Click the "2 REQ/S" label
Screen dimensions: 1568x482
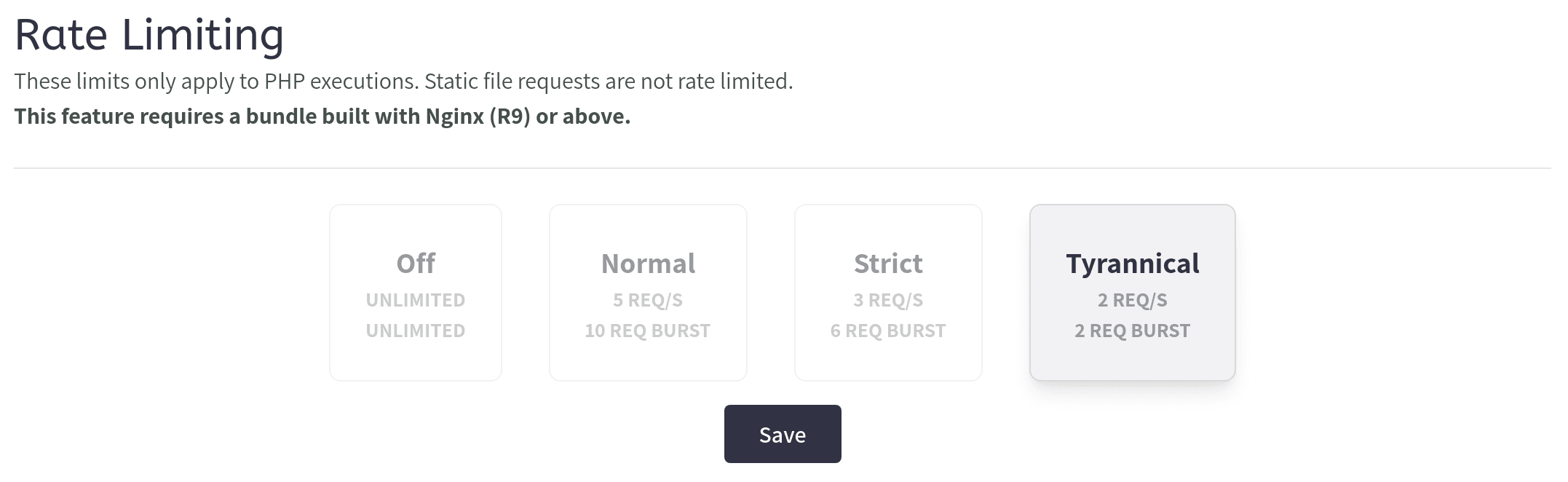[x=1132, y=300]
